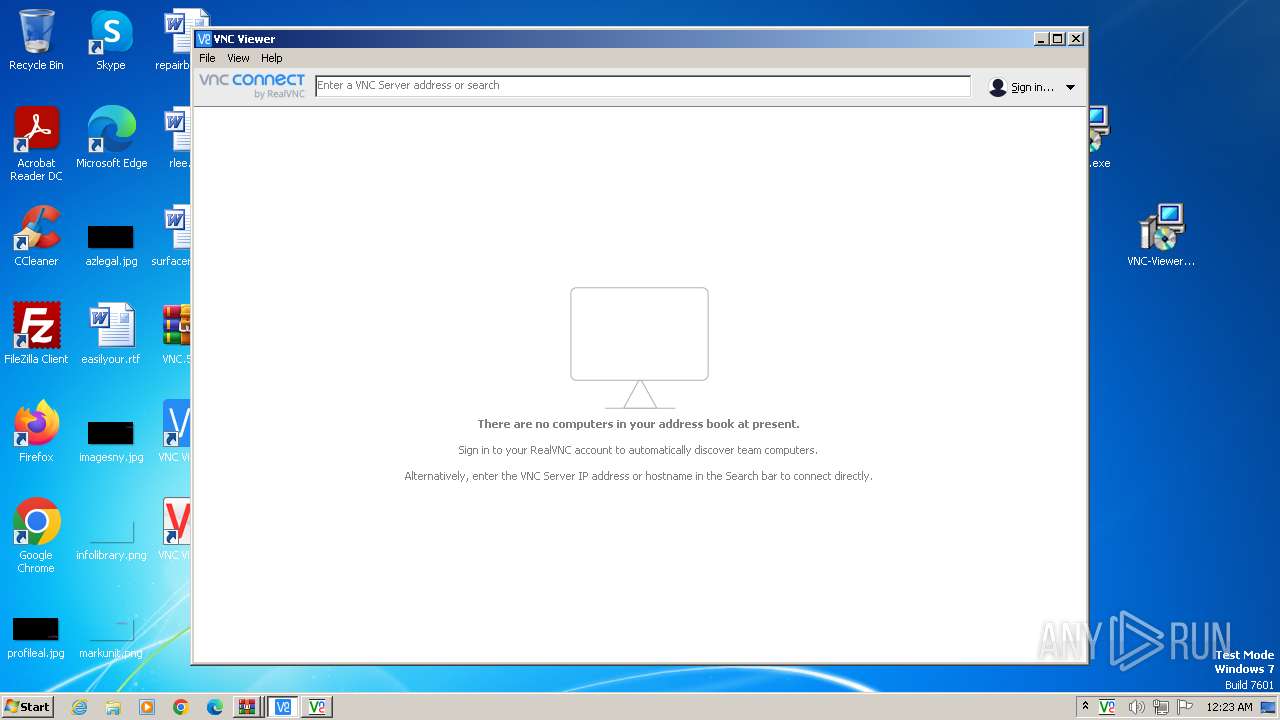Screen dimensions: 1280x720
Task: Select the CCleaner desktop shortcut
Action: (36, 236)
